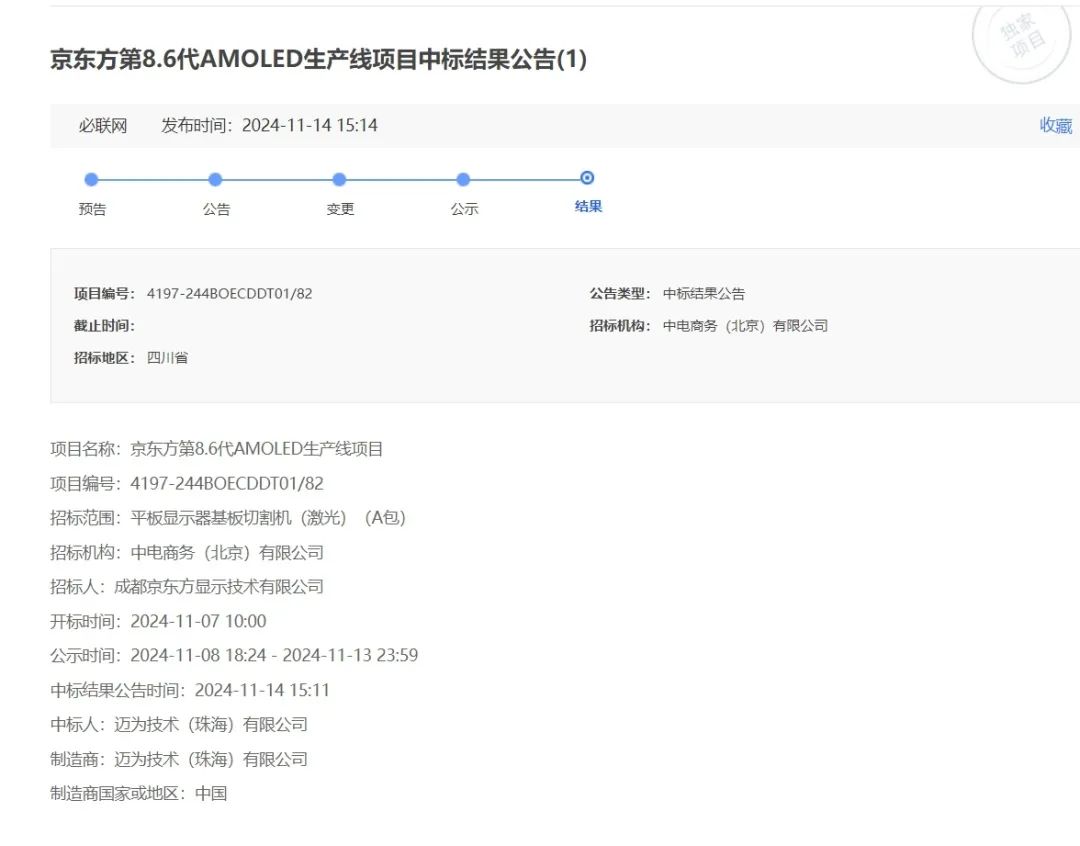The width and height of the screenshot is (1080, 846).
Task: Open the 预告 stage label
Action: click(x=92, y=209)
